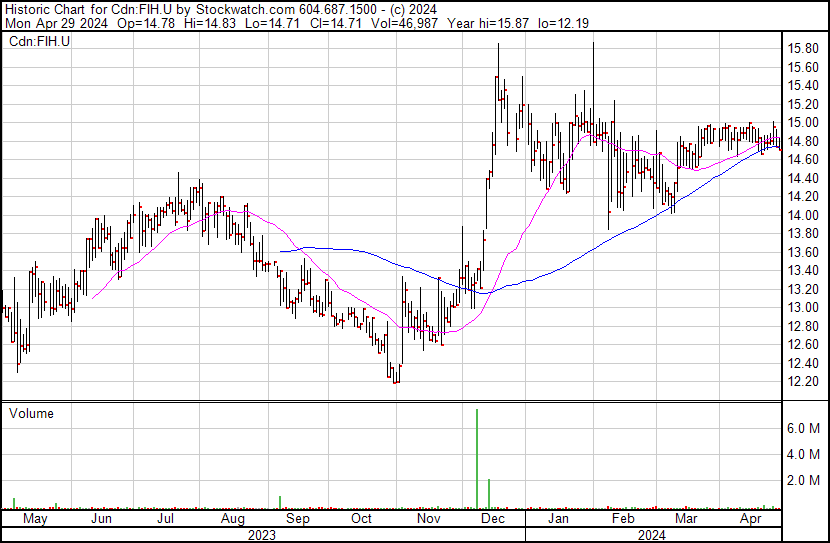Viewport: 830px width, 543px height.
Task: Select the 12.20 price axis label
Action: 804,382
